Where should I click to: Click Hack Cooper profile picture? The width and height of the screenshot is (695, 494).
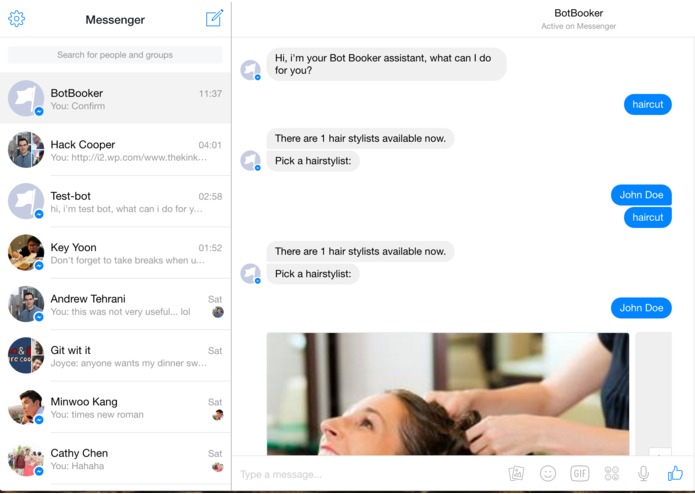point(26,149)
